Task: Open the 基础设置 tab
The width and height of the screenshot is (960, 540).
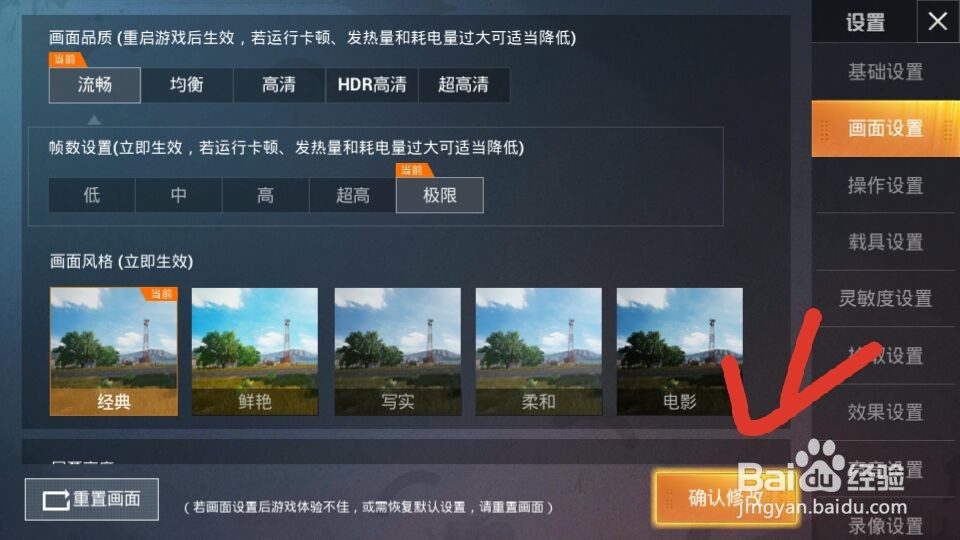Action: (x=885, y=72)
